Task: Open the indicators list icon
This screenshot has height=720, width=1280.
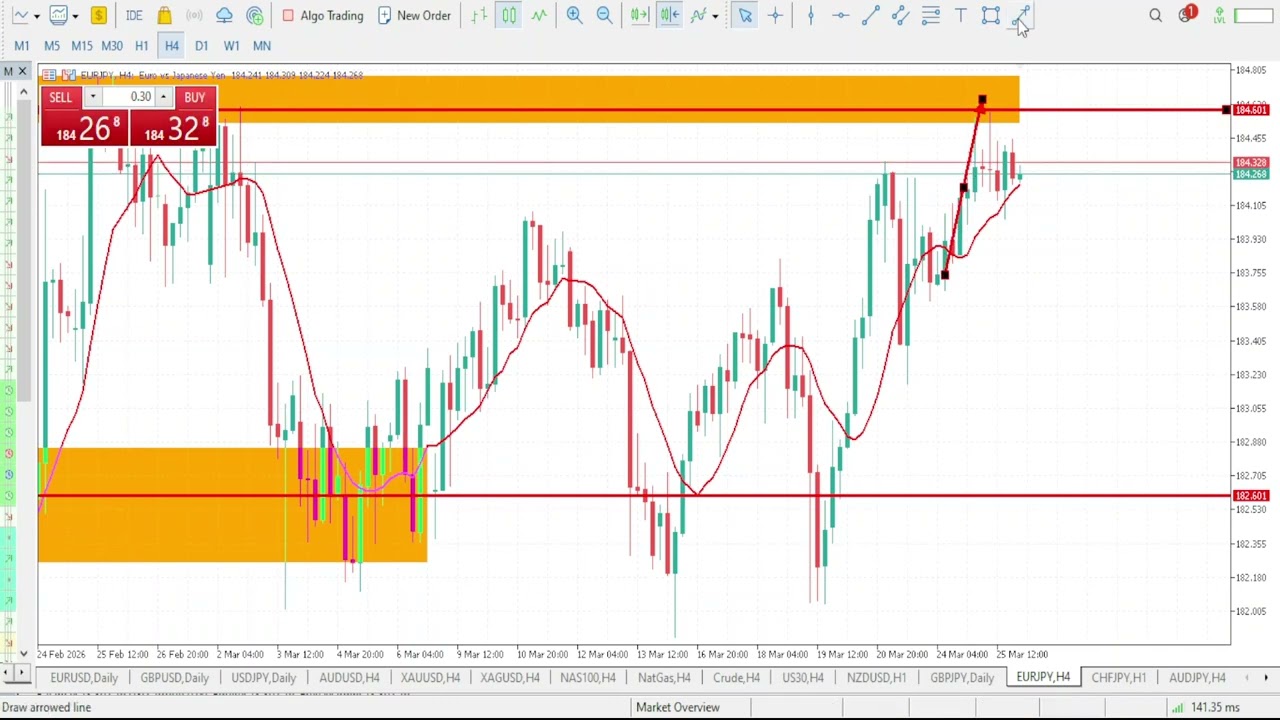Action: (x=699, y=15)
